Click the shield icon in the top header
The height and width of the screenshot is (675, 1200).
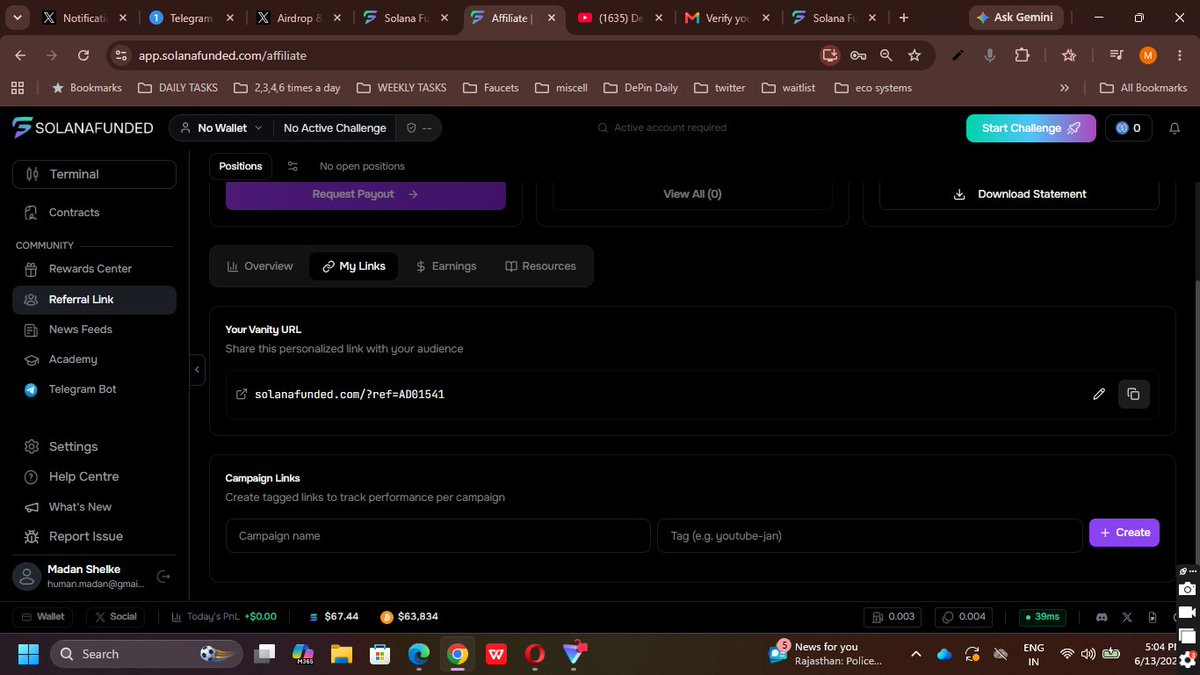[x=411, y=128]
